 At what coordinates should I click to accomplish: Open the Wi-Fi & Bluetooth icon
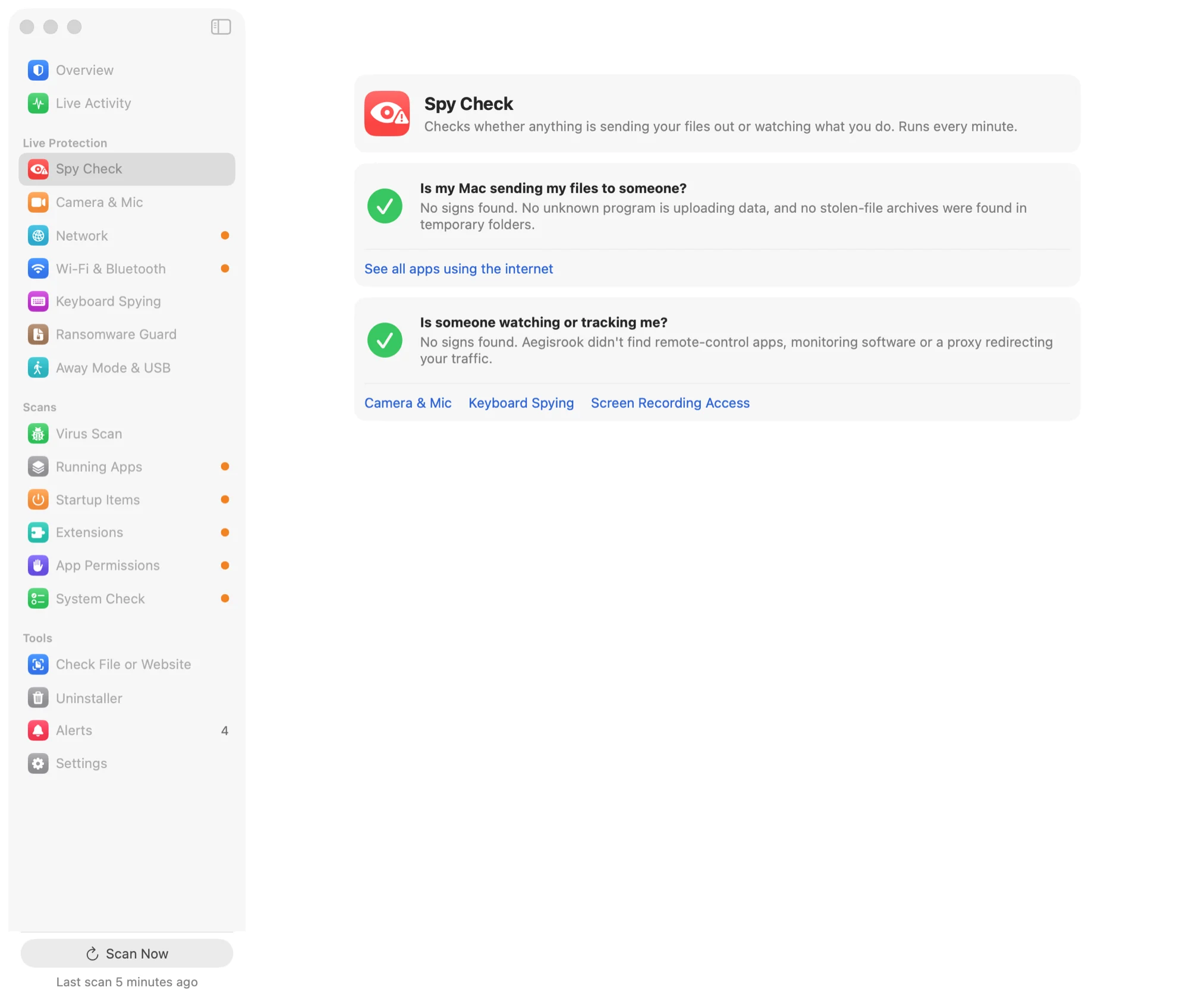38,269
